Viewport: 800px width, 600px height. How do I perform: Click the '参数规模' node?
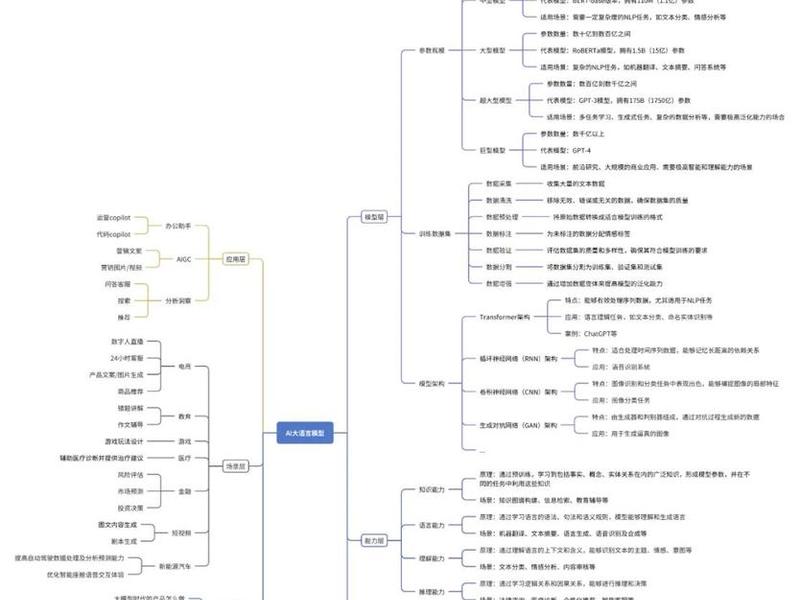[432, 51]
